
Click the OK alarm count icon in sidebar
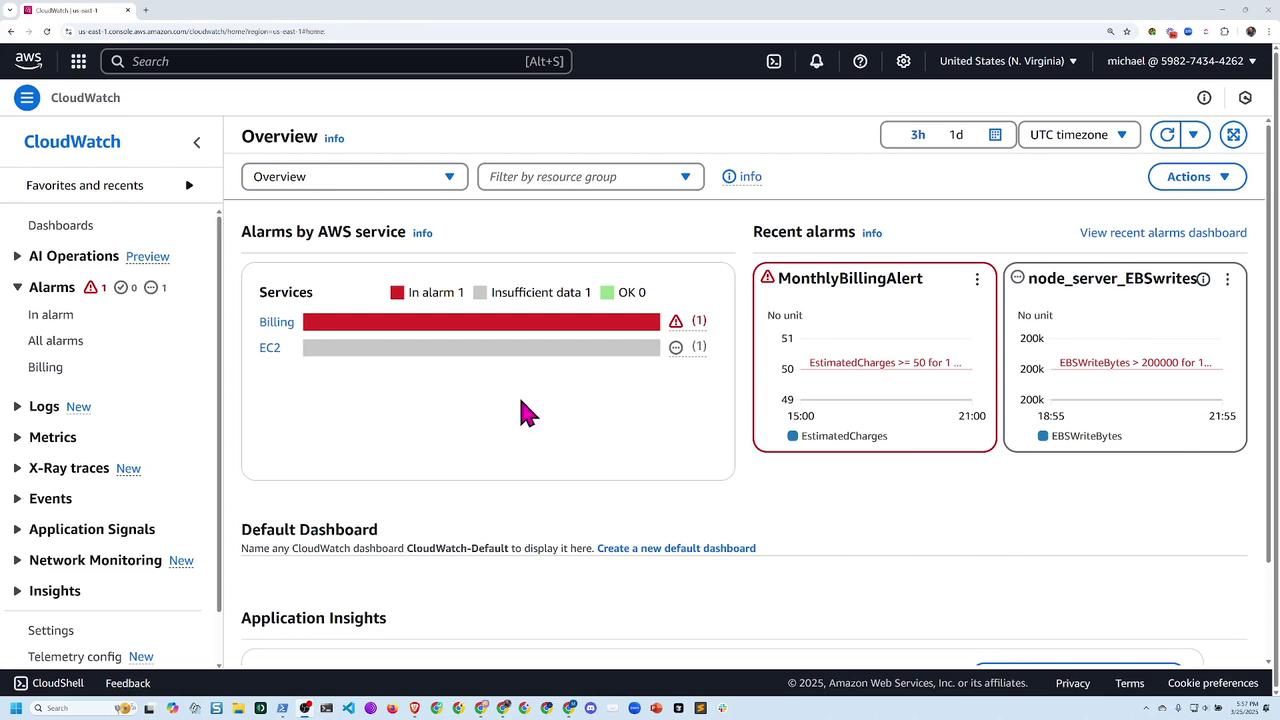tap(121, 287)
